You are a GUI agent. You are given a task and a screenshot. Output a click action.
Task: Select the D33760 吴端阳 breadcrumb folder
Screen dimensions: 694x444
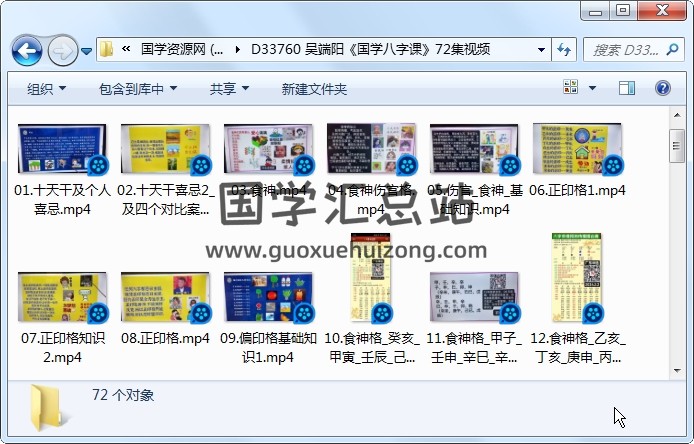370,49
